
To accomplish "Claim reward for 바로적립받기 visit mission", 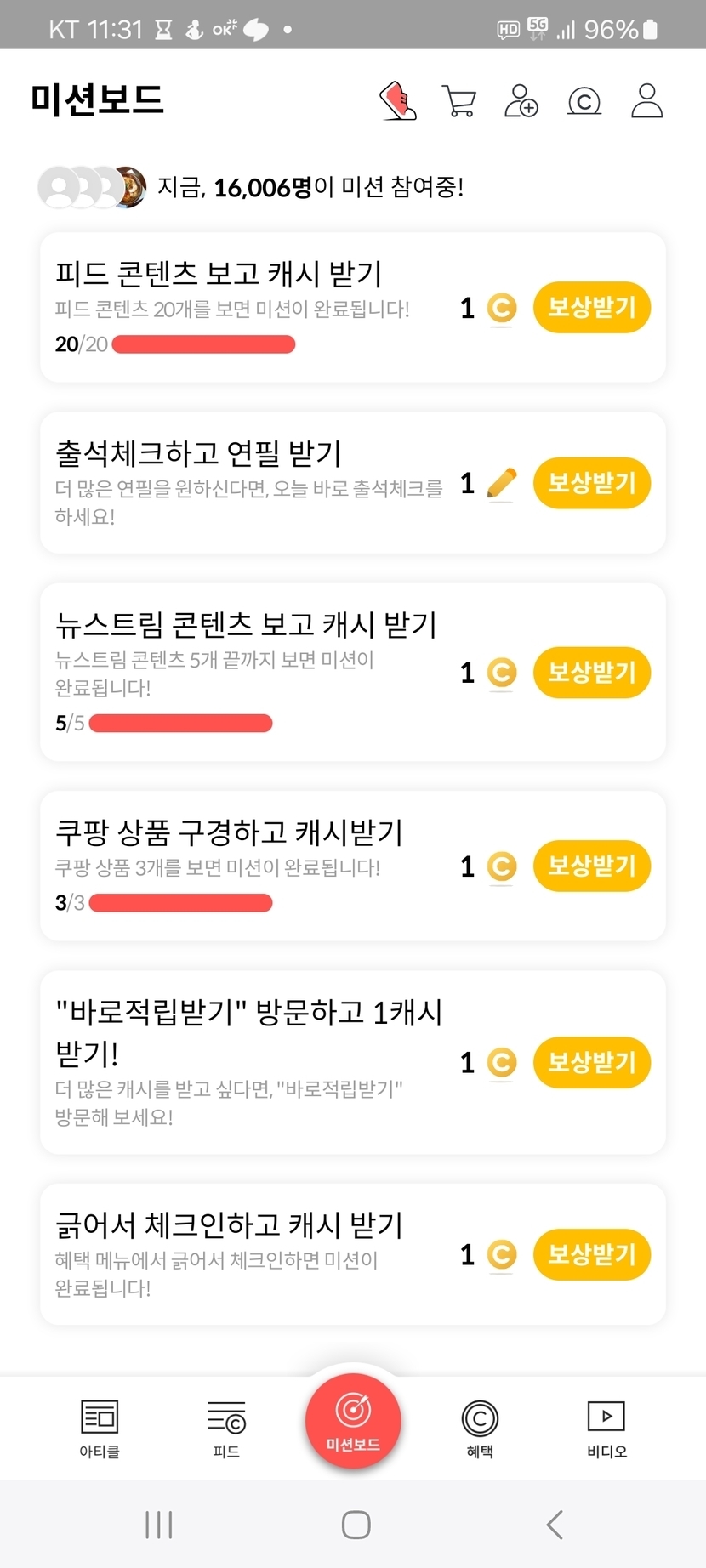I will coord(592,1062).
